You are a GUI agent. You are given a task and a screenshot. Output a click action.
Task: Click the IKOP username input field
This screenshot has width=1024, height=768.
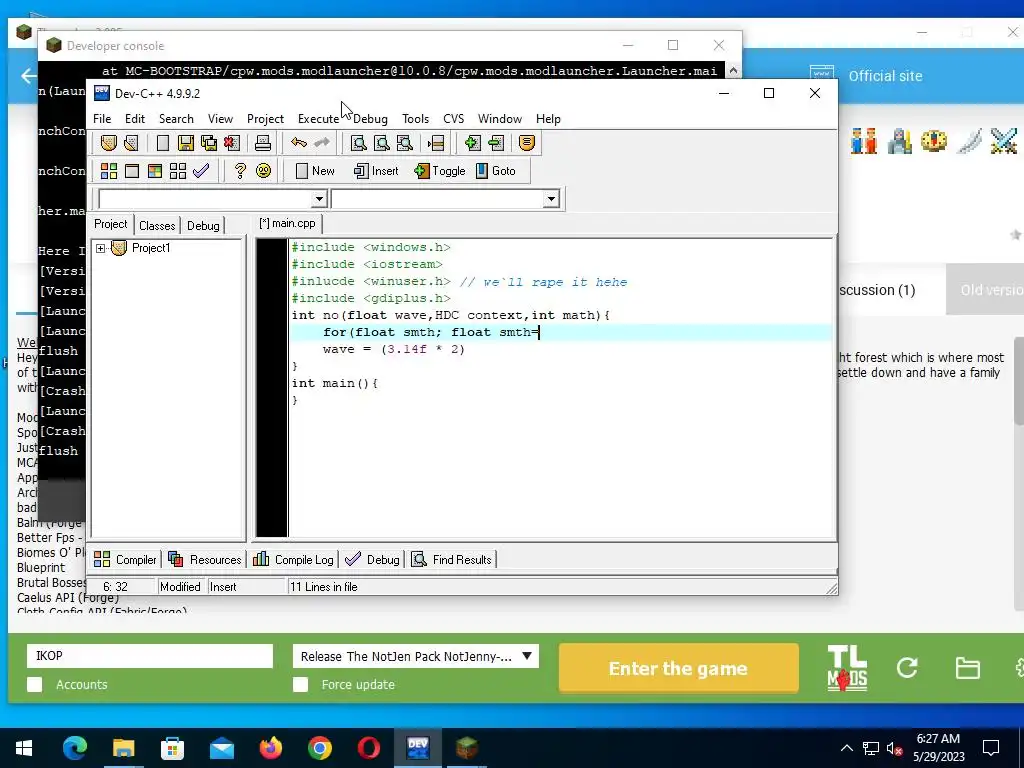tap(150, 656)
